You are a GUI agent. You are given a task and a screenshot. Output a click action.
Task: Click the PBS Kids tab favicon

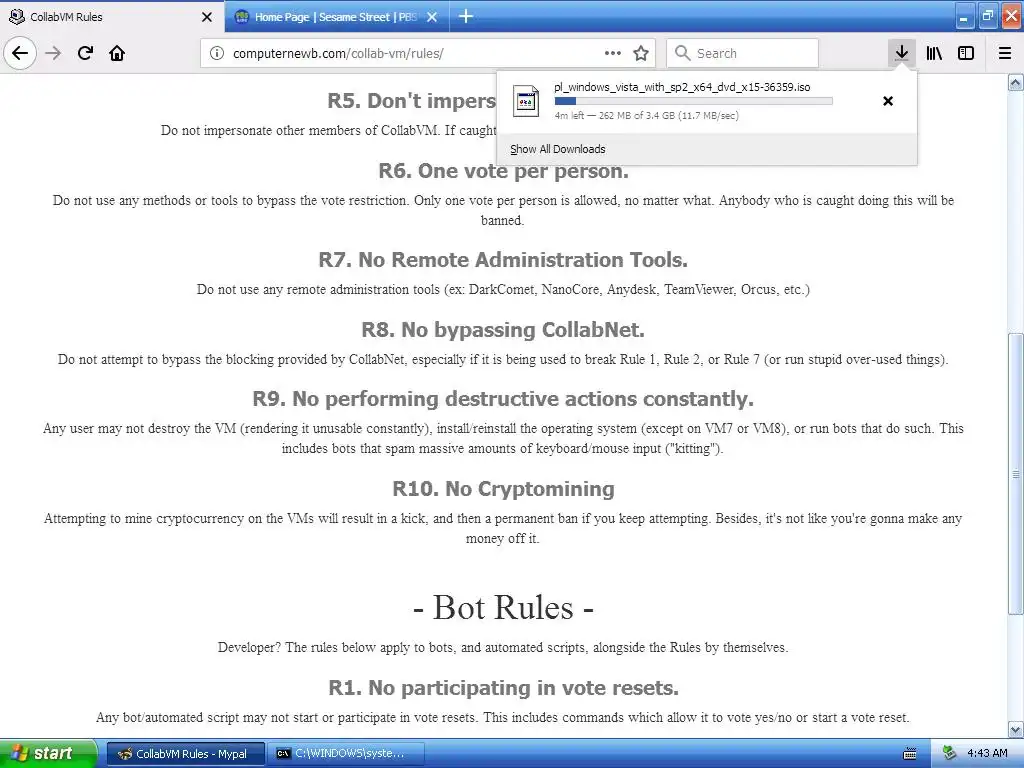[x=242, y=17]
